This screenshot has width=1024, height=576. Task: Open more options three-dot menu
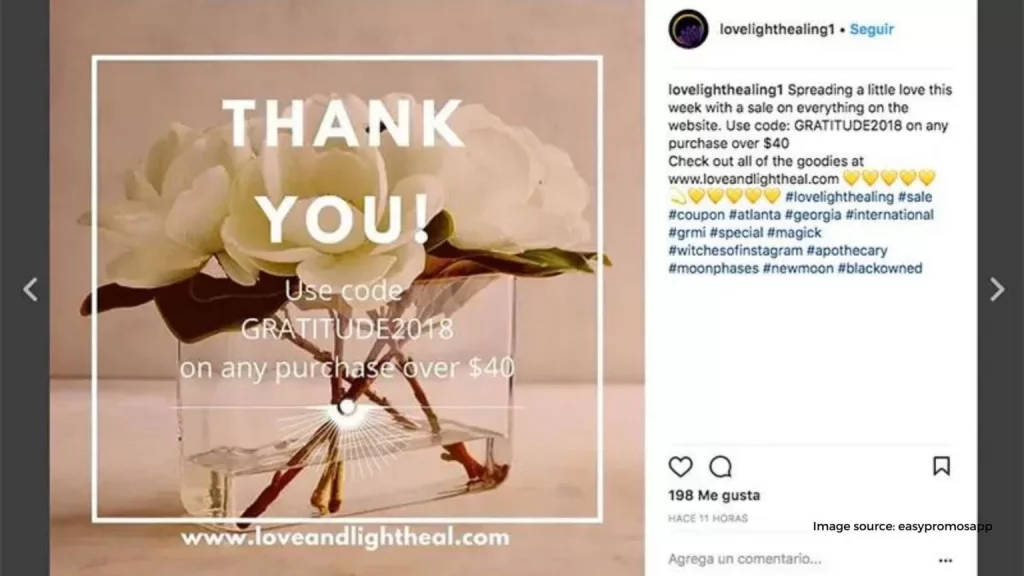click(x=945, y=560)
